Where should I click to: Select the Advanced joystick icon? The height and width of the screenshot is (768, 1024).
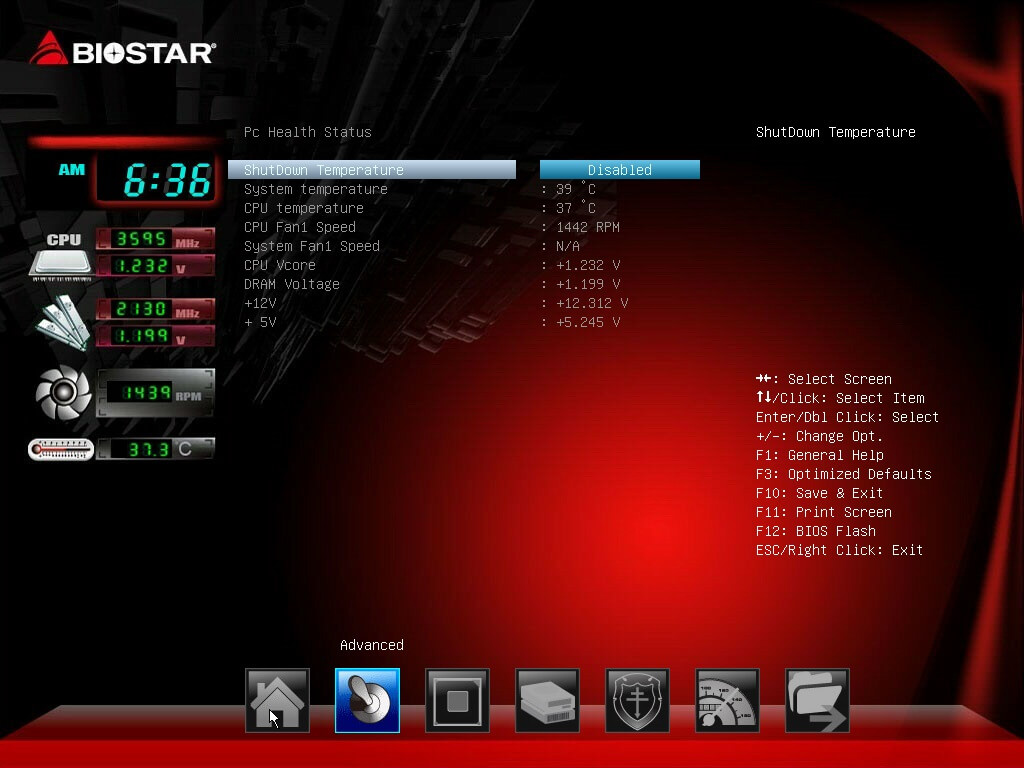point(367,700)
